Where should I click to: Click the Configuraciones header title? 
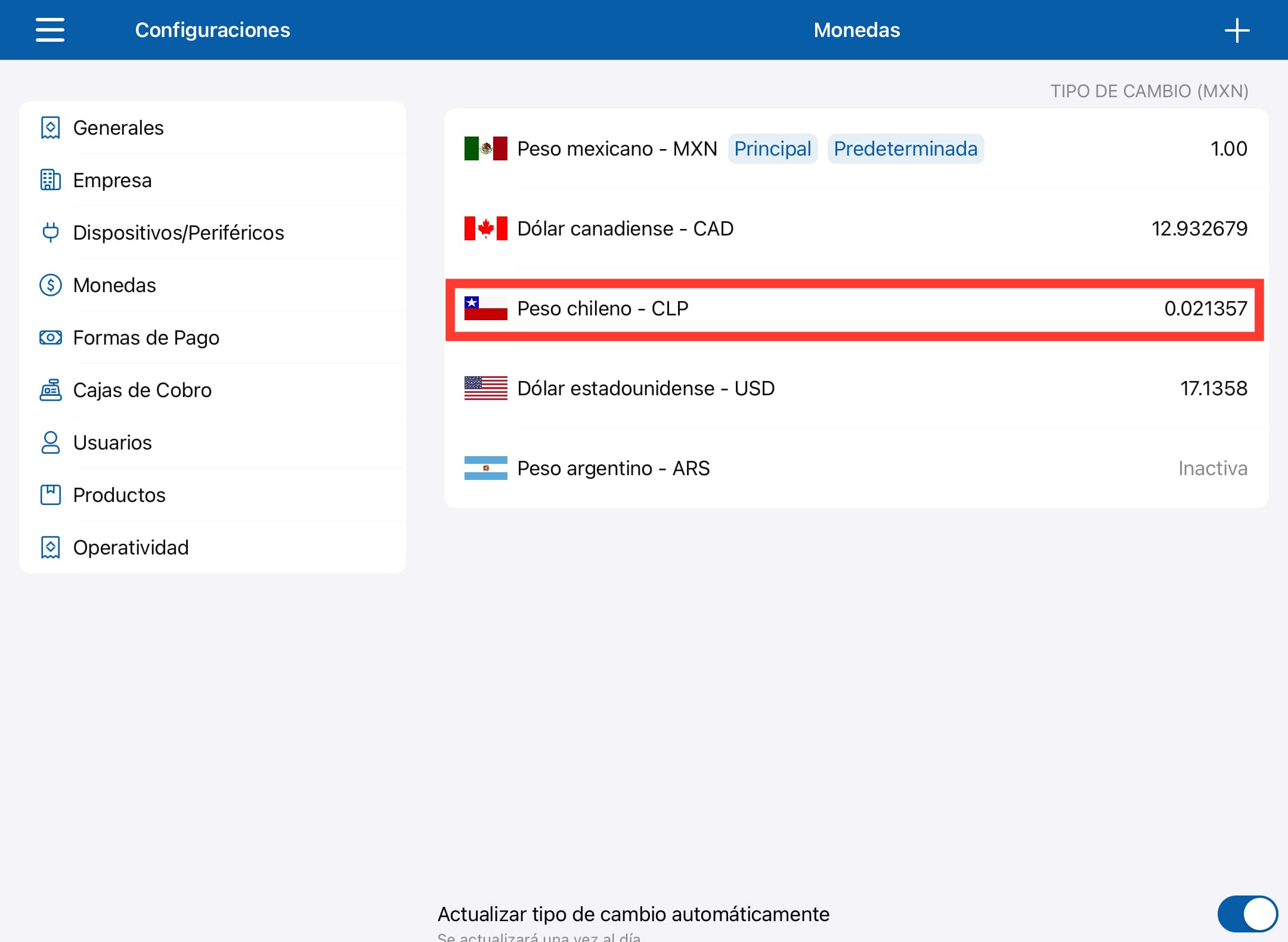(x=213, y=30)
